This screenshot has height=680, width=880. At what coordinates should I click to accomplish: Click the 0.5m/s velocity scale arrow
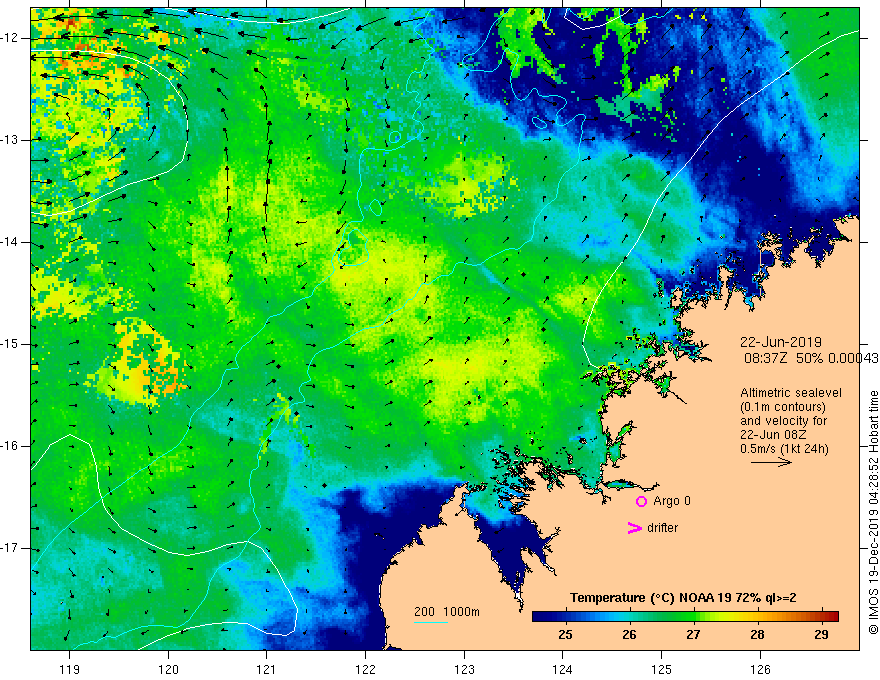771,462
